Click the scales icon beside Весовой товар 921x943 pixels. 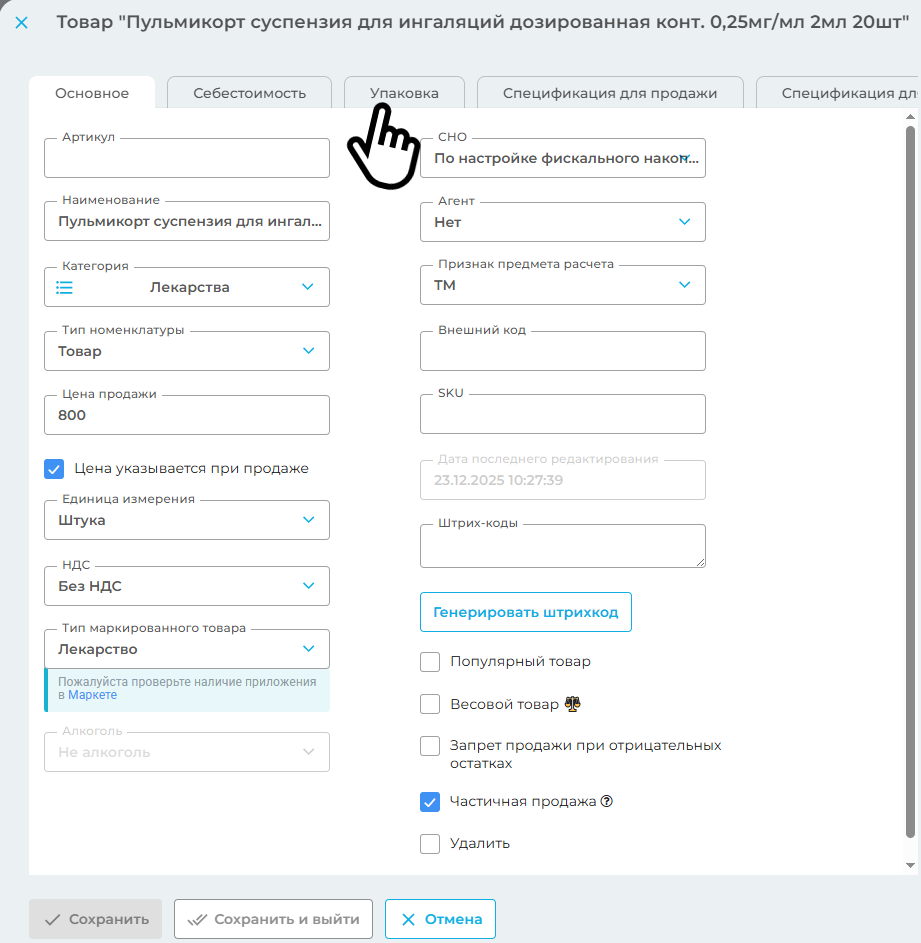point(572,704)
